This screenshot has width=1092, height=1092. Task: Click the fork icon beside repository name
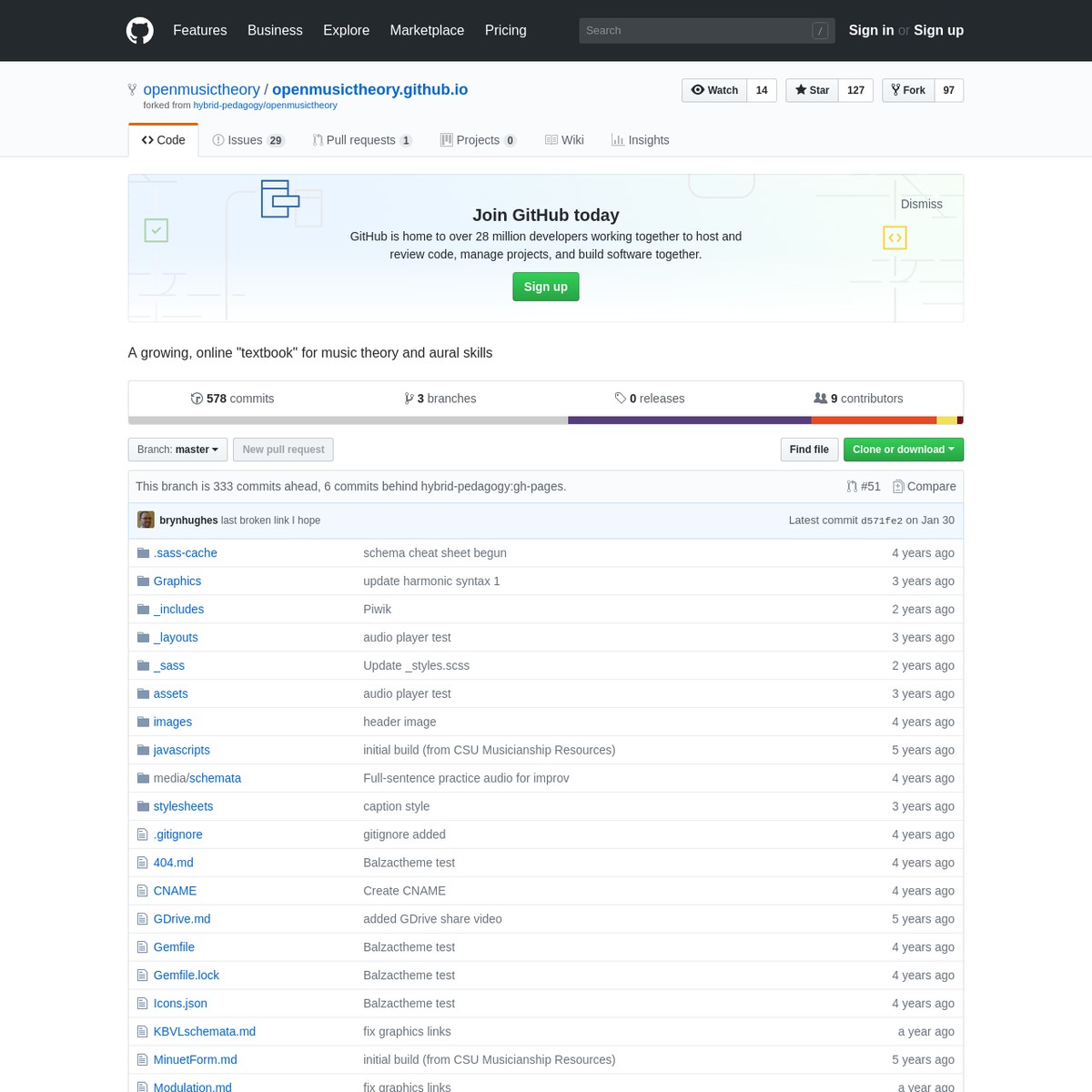coord(133,89)
